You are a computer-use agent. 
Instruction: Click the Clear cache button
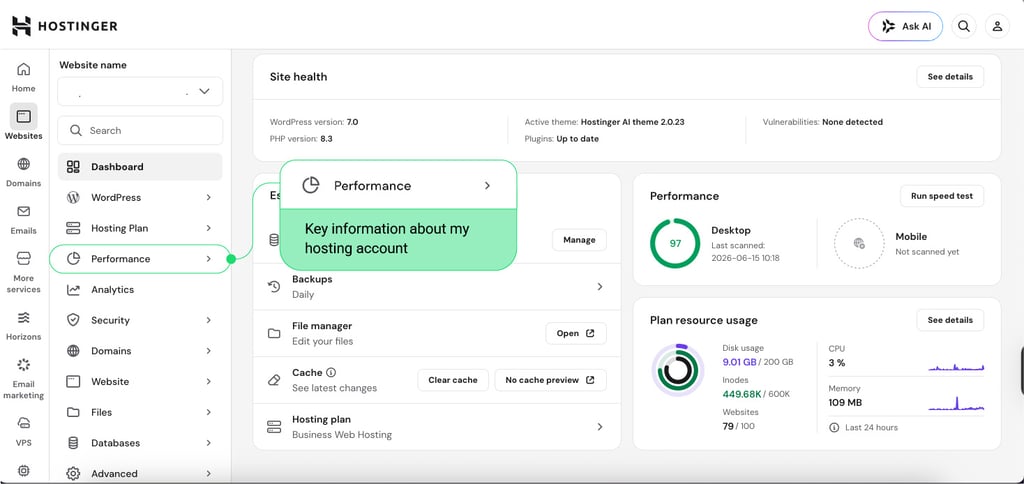(453, 380)
